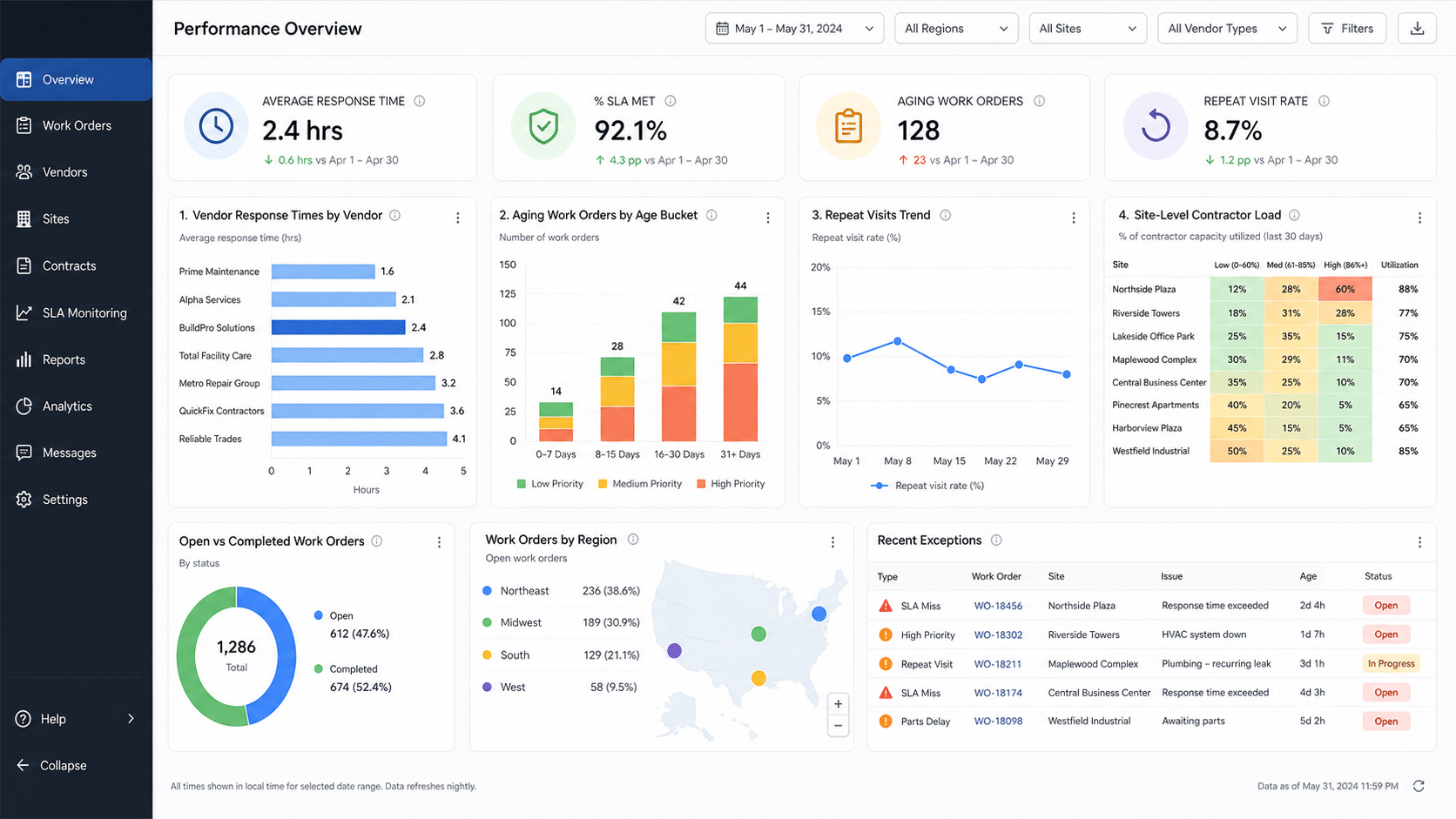This screenshot has height=819, width=1456.
Task: Click info icon beside Average Response Time
Action: point(420,101)
